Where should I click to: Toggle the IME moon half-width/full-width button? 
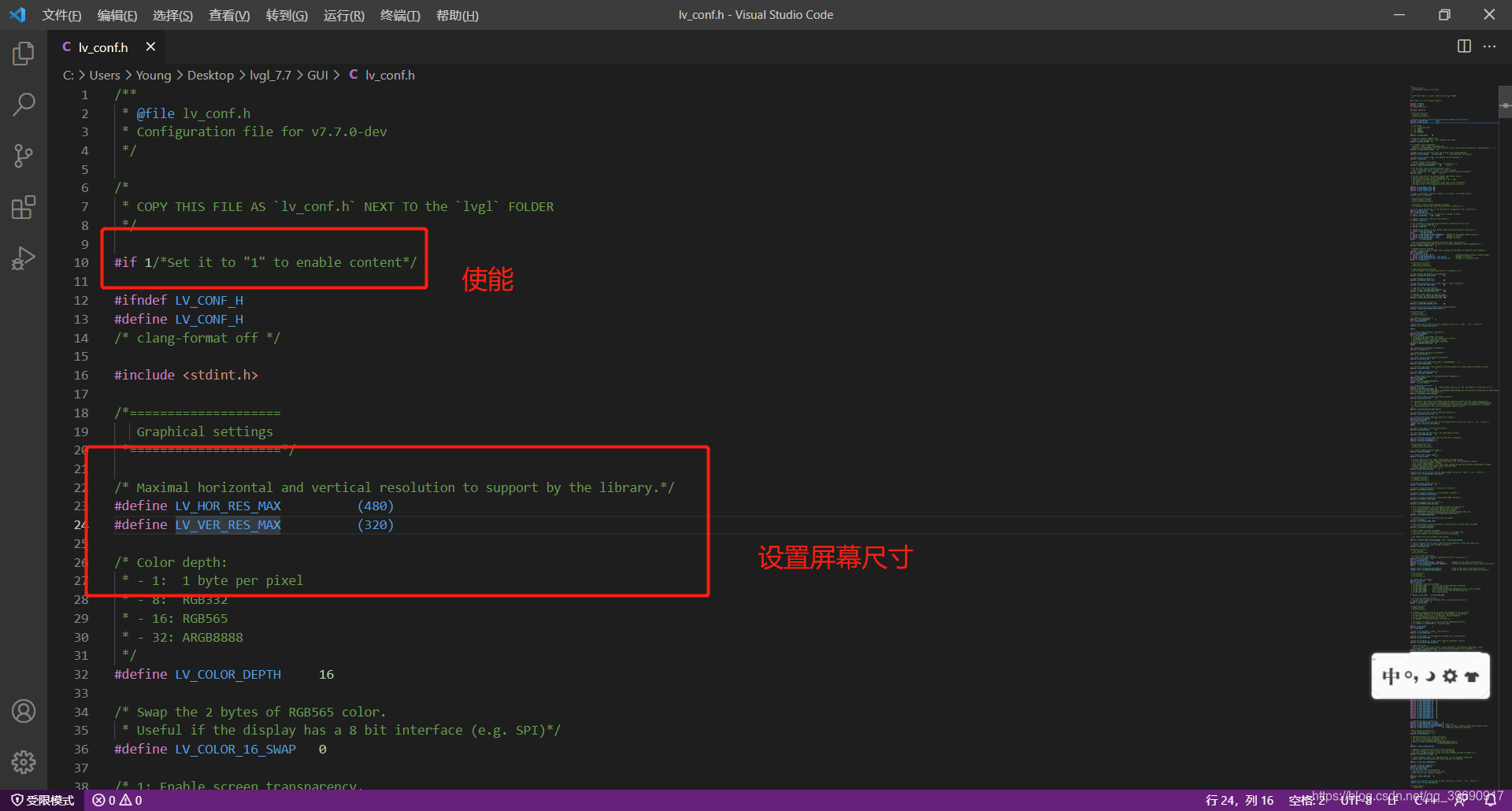coord(1430,676)
